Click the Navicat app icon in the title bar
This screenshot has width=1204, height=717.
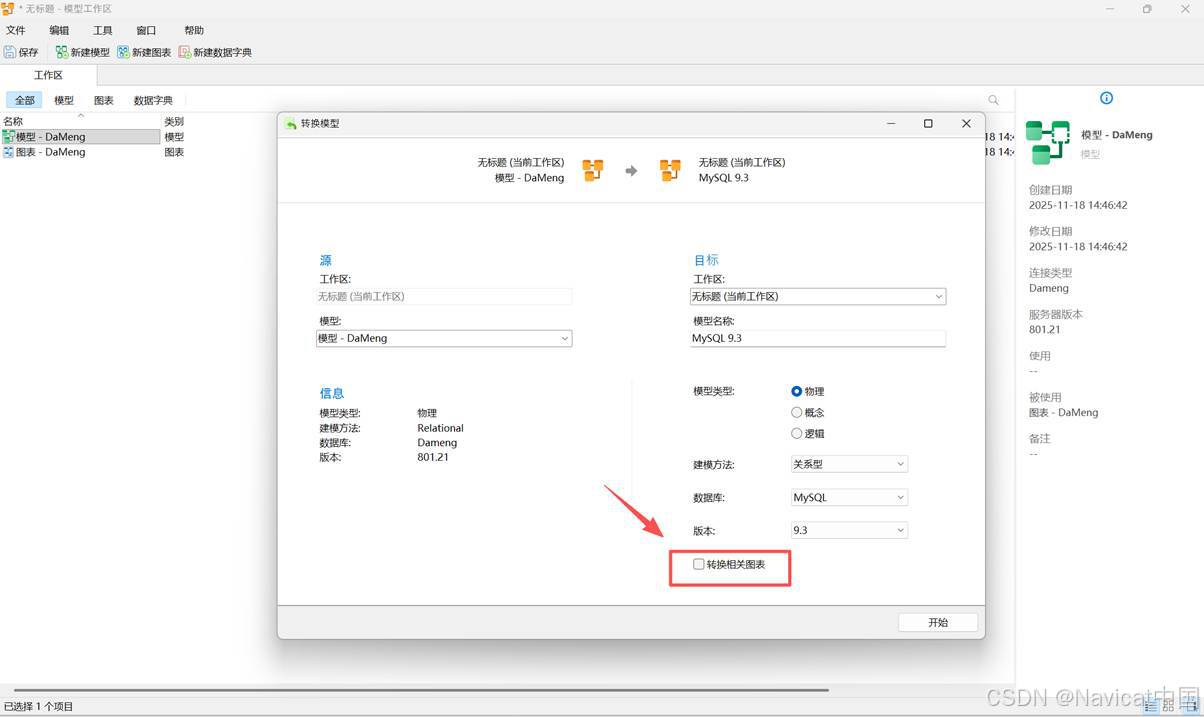pyautogui.click(x=8, y=9)
